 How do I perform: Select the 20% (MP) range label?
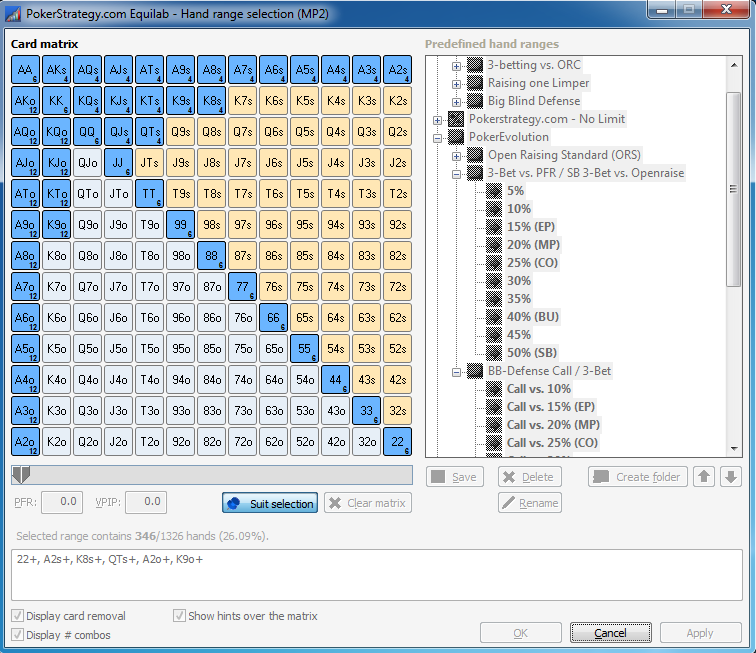[533, 245]
